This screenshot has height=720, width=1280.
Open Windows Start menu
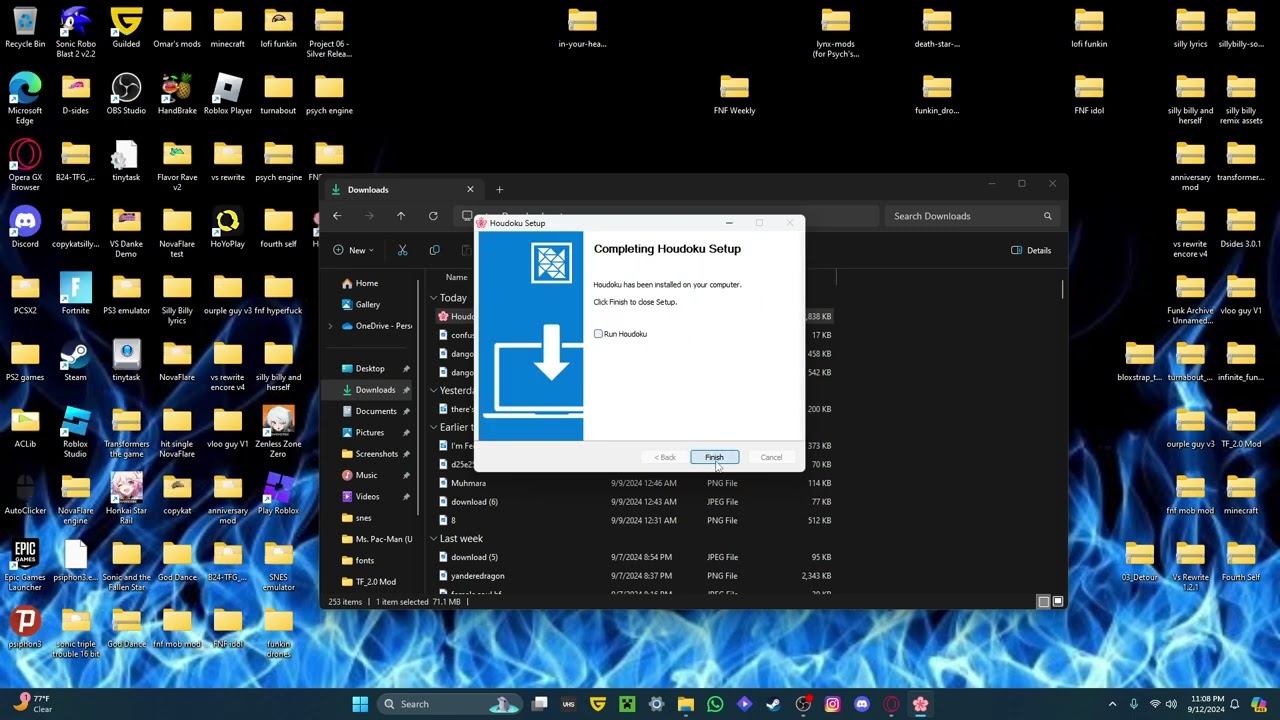click(360, 704)
